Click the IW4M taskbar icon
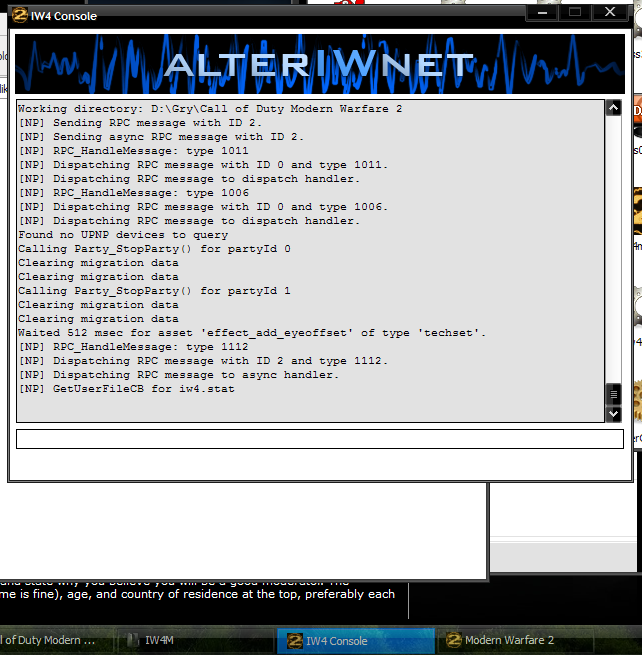This screenshot has height=655, width=642. click(133, 640)
